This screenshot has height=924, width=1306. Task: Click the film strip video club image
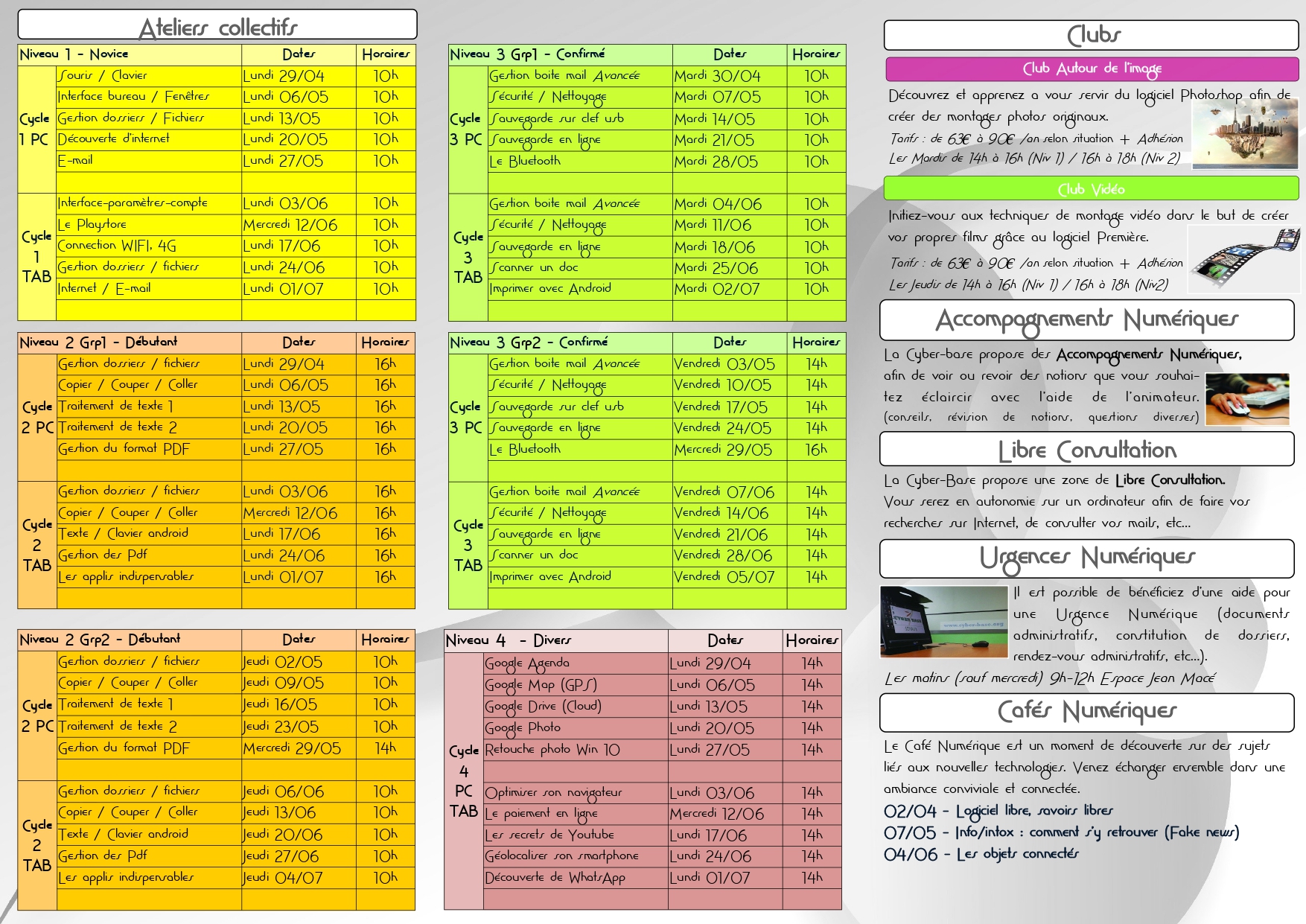1244,258
